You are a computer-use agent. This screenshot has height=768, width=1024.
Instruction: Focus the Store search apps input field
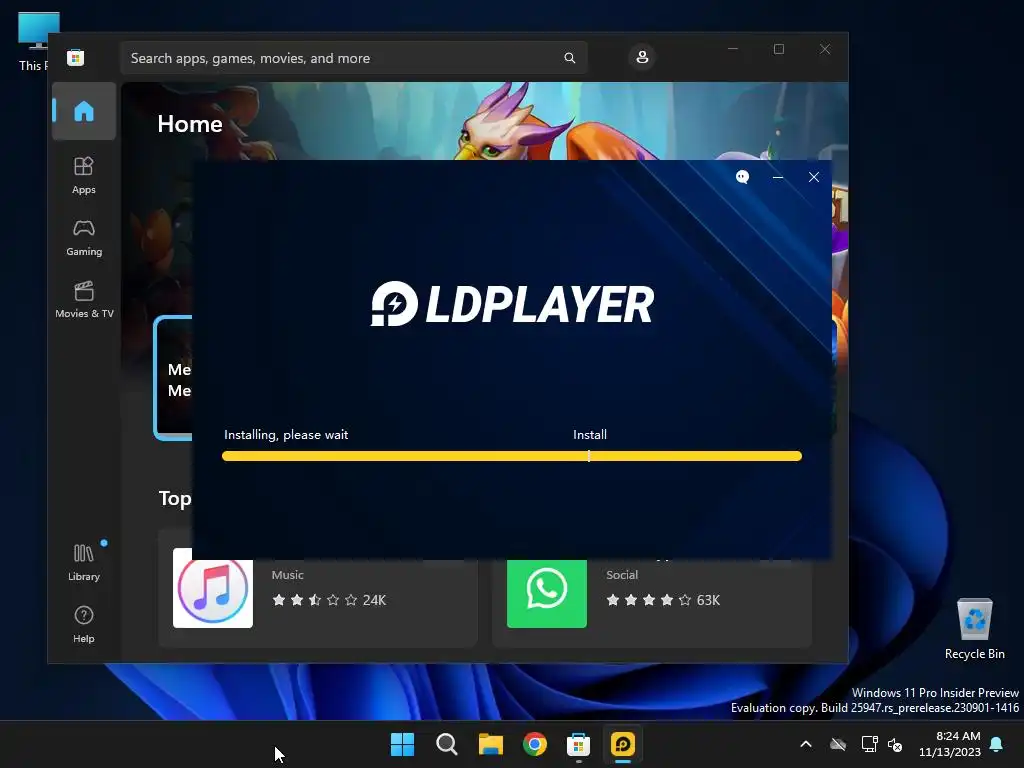(x=353, y=58)
